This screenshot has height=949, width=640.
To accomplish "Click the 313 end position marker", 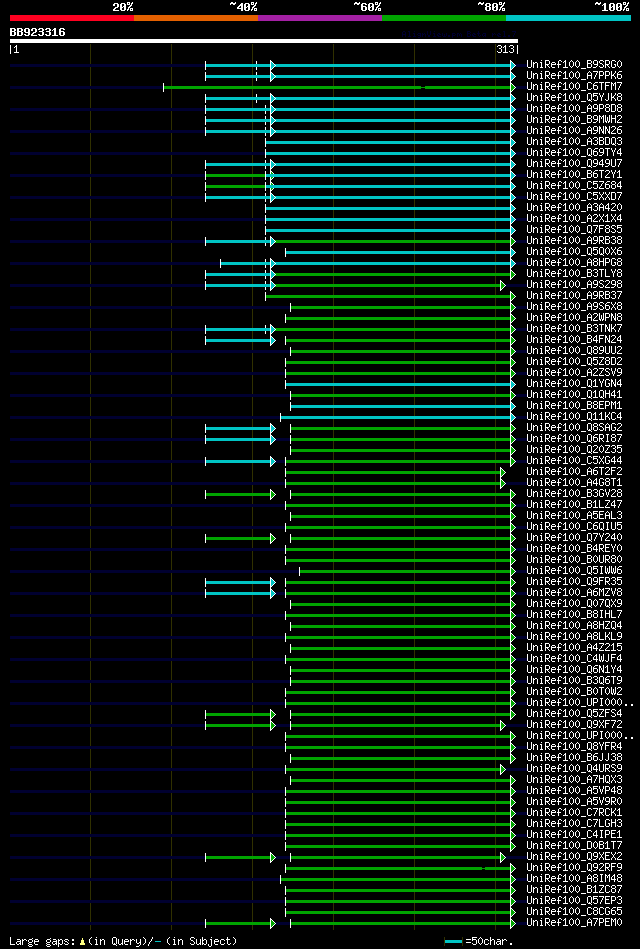I will (505, 50).
